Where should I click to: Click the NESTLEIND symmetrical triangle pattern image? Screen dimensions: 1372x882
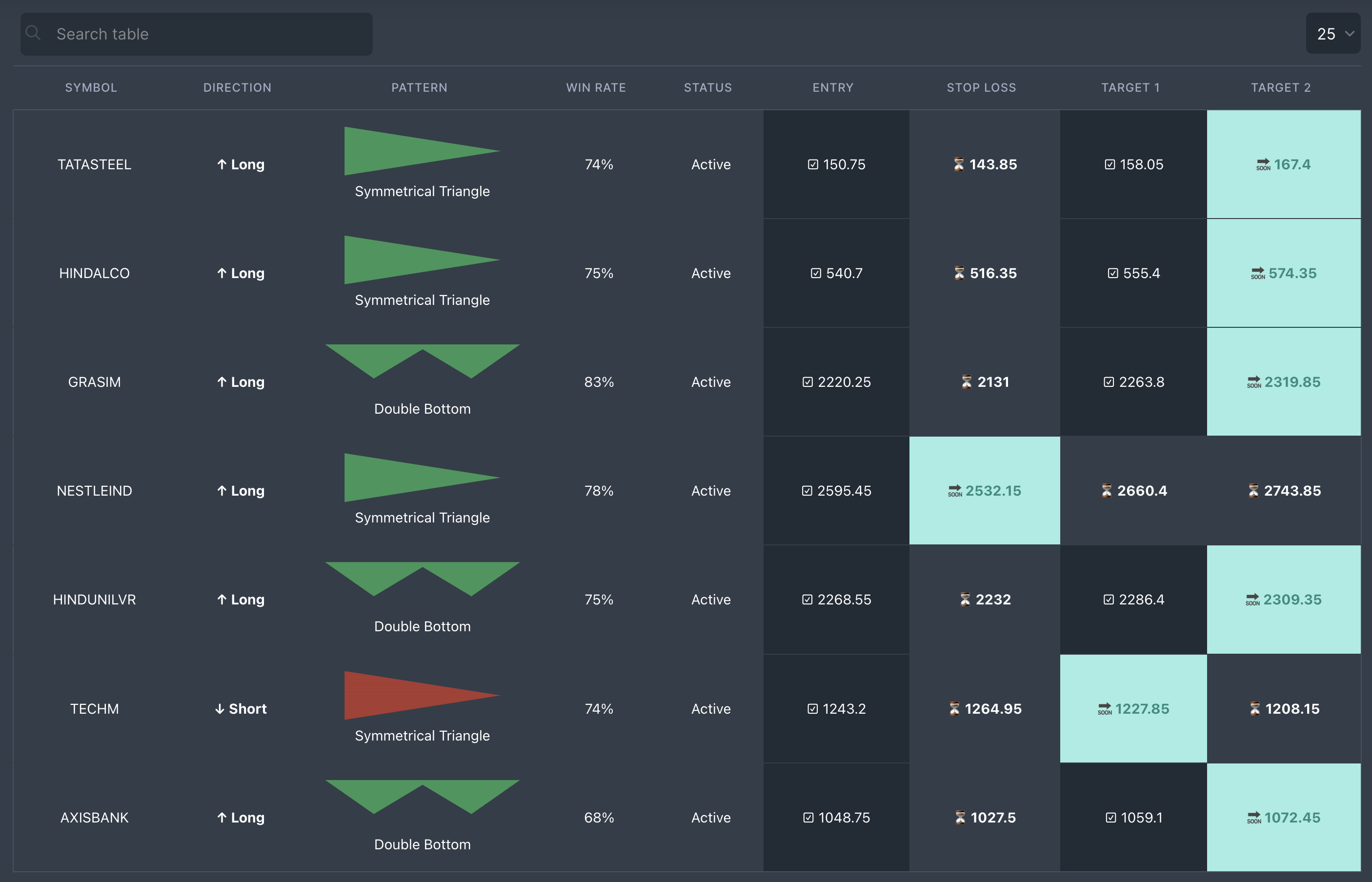(x=422, y=478)
